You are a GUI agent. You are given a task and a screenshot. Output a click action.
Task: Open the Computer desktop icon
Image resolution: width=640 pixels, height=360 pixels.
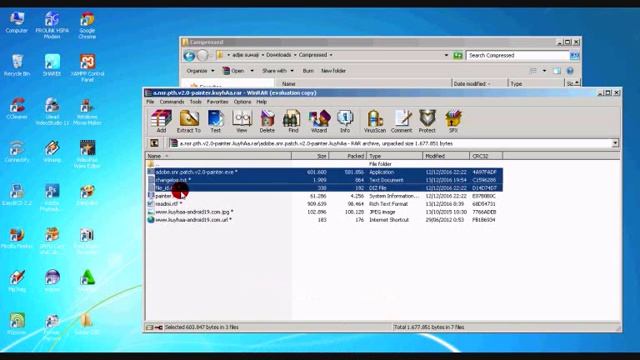point(16,22)
